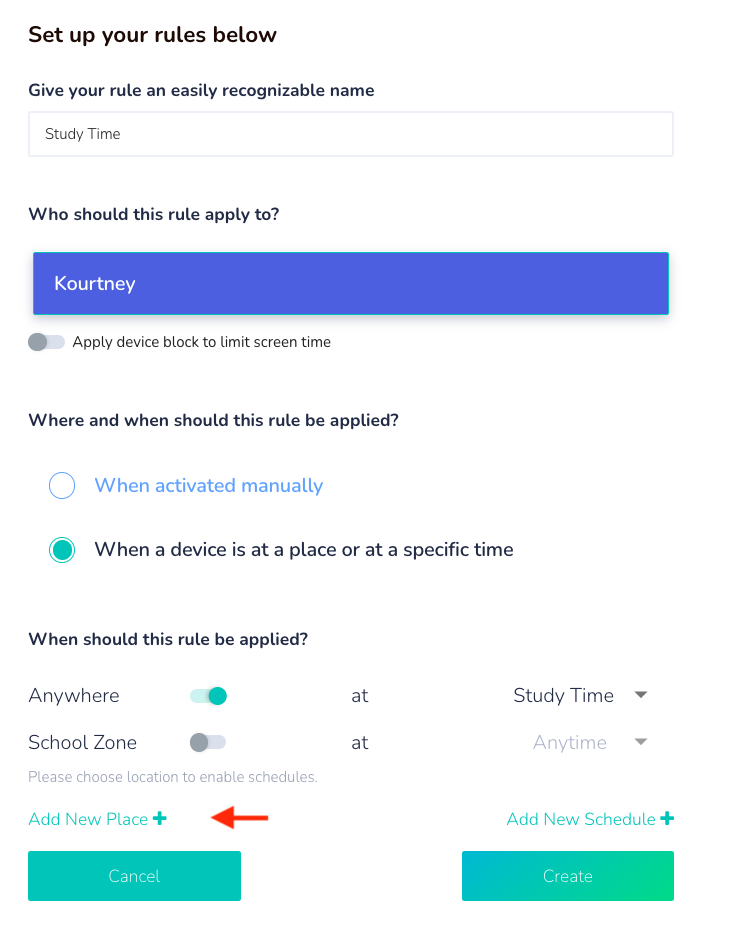735x928 pixels.
Task: Click the 'When activated manually' label text
Action: click(x=208, y=486)
